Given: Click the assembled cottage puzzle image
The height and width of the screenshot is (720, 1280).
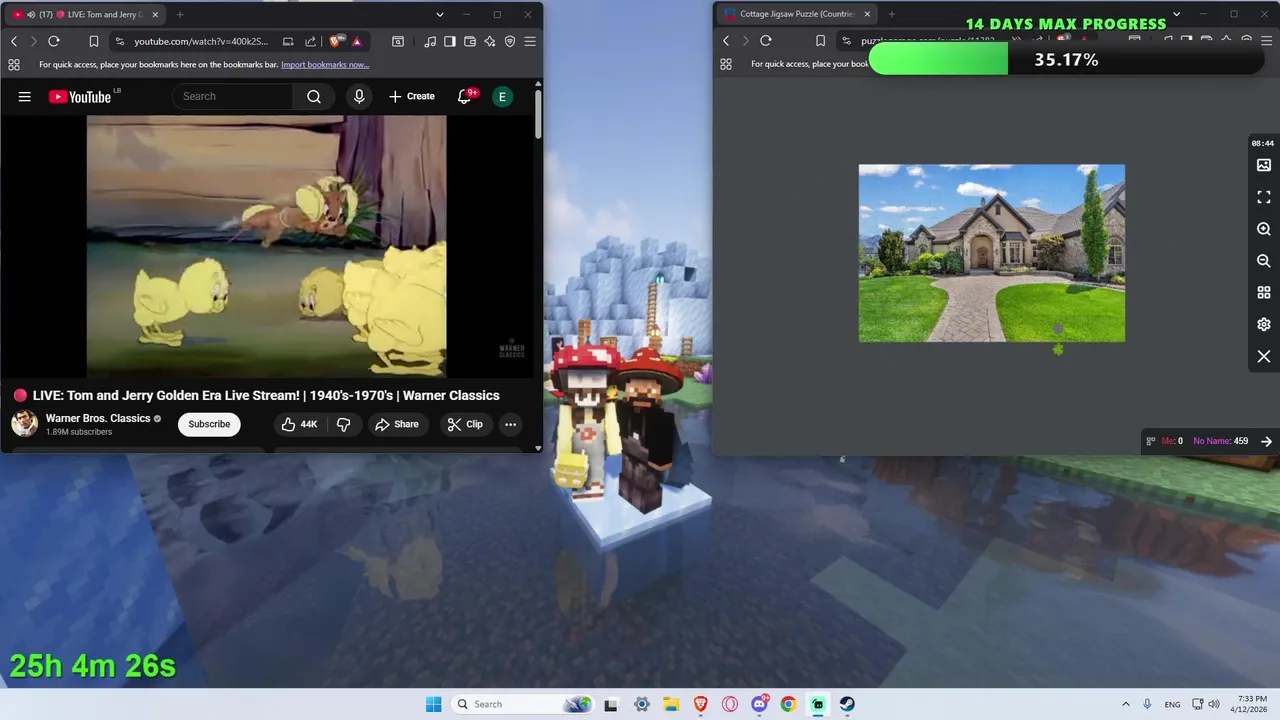Looking at the screenshot, I should [x=992, y=253].
